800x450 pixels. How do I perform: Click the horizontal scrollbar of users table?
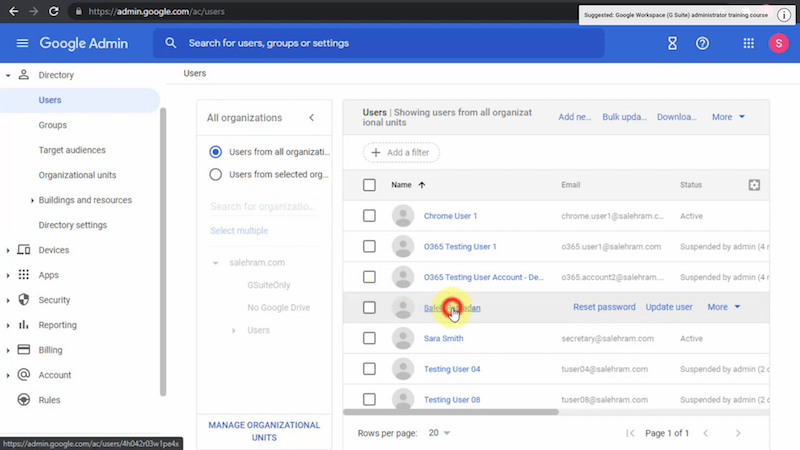click(x=451, y=412)
